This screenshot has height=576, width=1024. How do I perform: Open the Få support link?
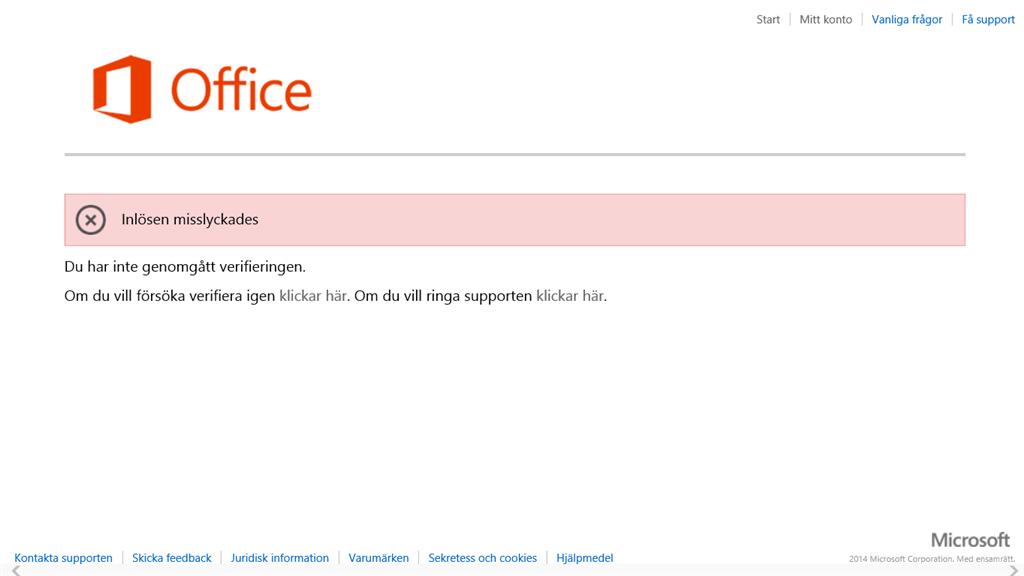(x=988, y=20)
